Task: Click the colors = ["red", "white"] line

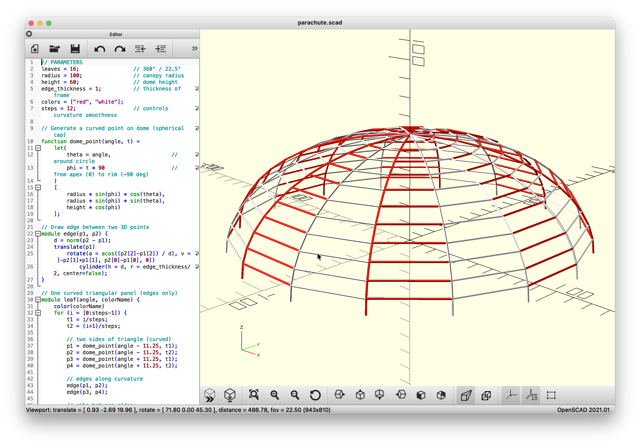Action: tap(82, 102)
